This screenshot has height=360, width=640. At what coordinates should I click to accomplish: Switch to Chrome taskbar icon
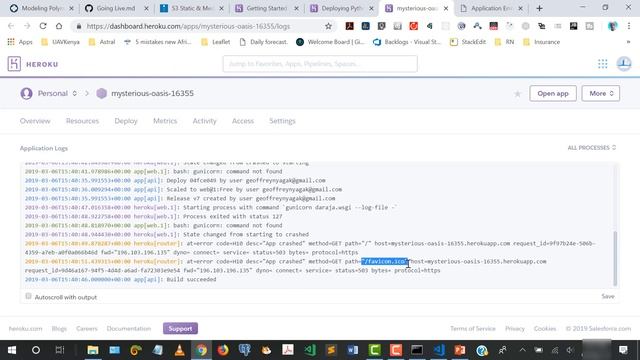pos(201,350)
